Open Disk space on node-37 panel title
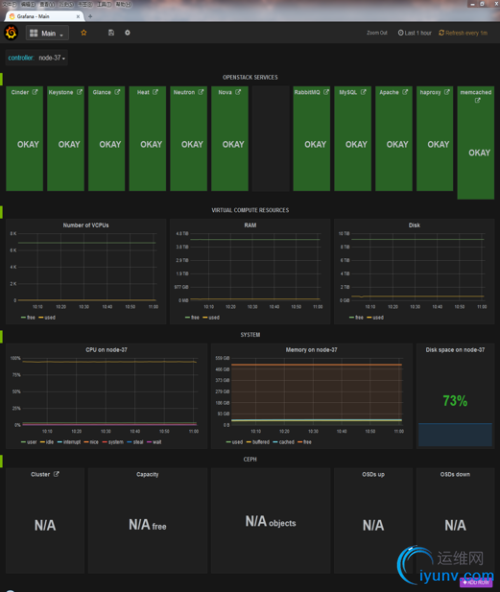Screen dimensions: 500x592 455,350
